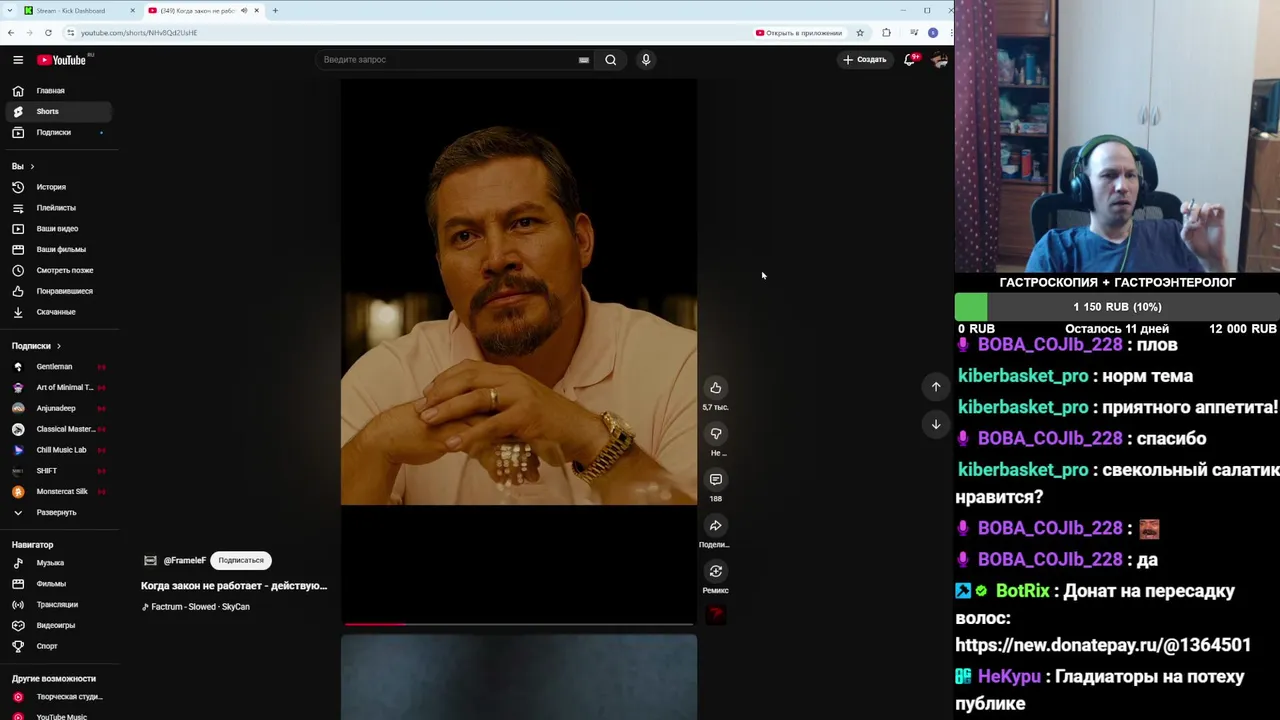Screen dimensions: 1280x720
Task: Open the YouTube hamburger guide menu
Action: [18, 60]
